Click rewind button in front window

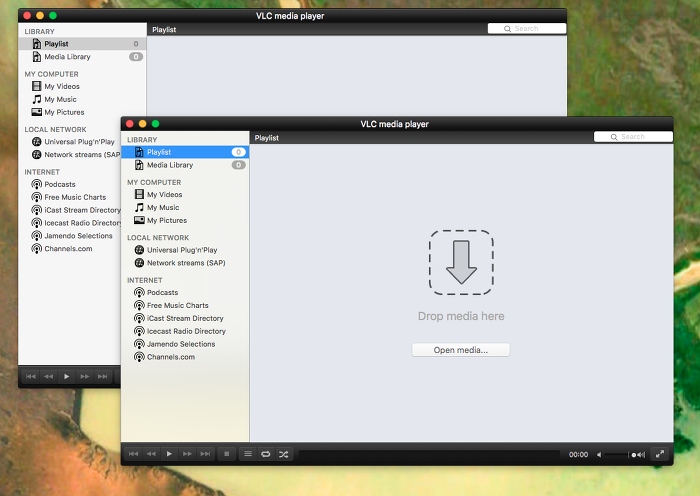point(151,454)
